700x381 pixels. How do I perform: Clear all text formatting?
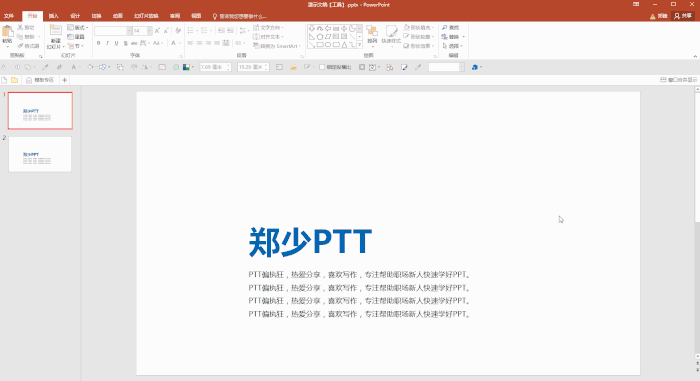[178, 31]
